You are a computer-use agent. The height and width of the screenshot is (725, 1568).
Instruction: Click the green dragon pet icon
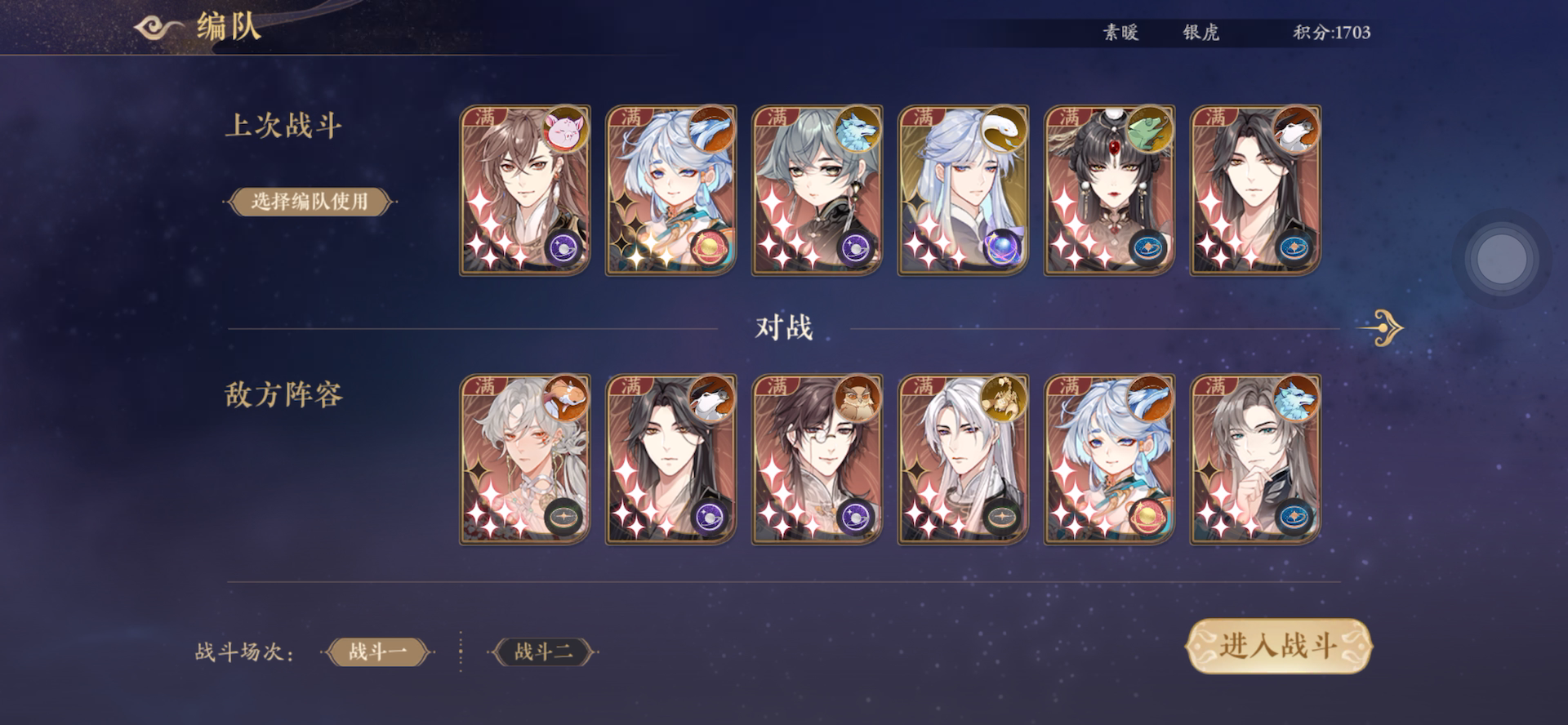tap(1150, 130)
